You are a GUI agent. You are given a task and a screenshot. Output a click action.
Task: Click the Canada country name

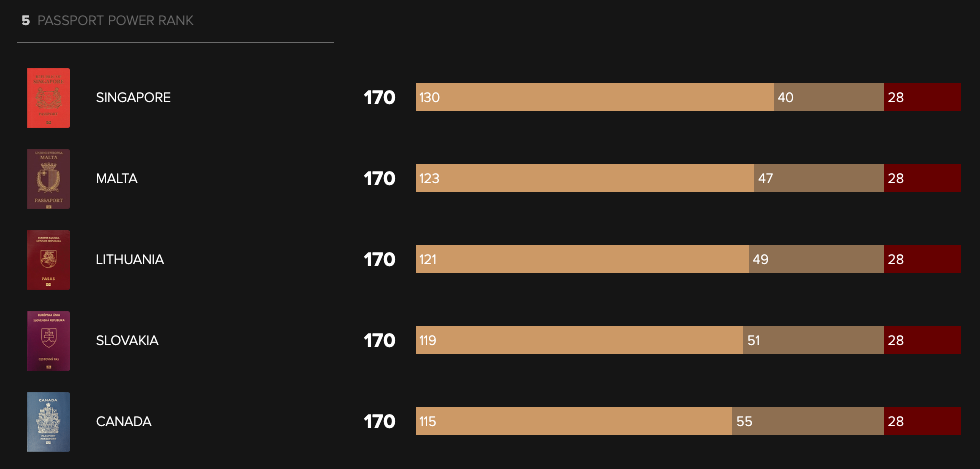(123, 422)
